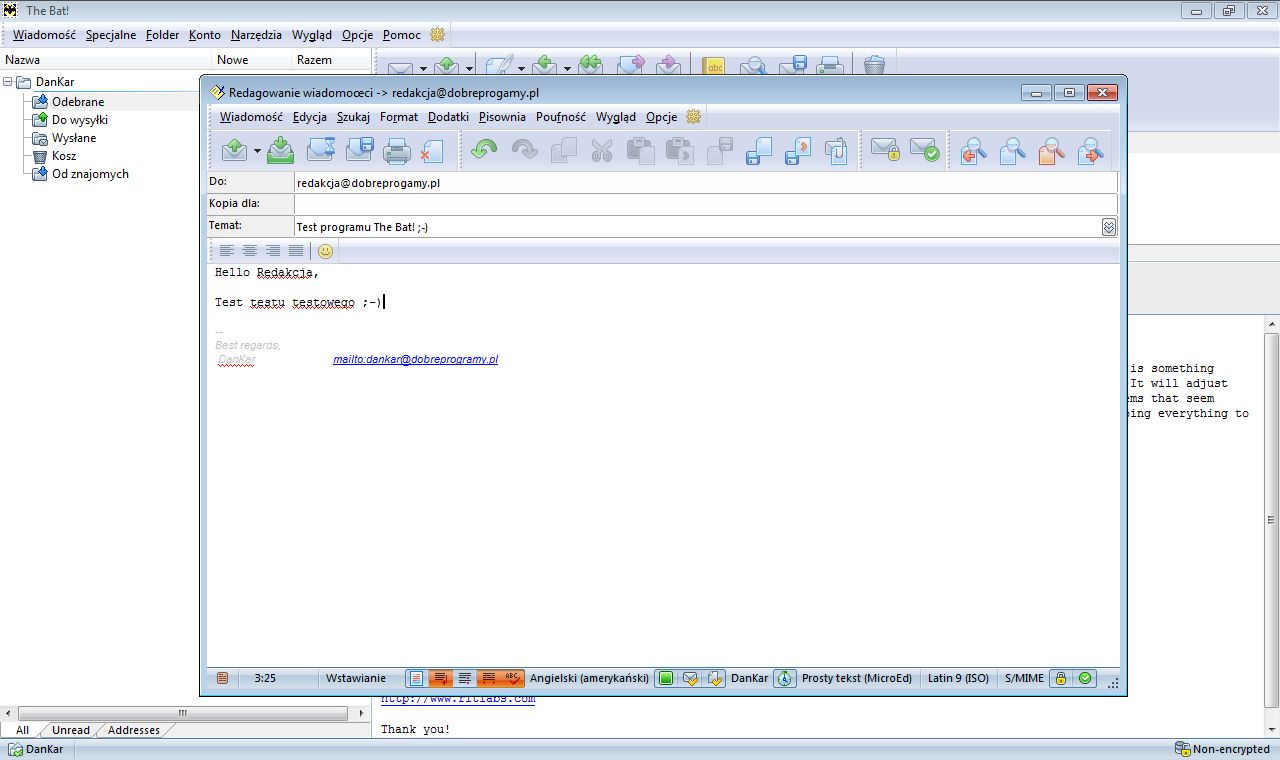The height and width of the screenshot is (760, 1280).
Task: Click the DanKar account in editor status bar
Action: click(749, 678)
